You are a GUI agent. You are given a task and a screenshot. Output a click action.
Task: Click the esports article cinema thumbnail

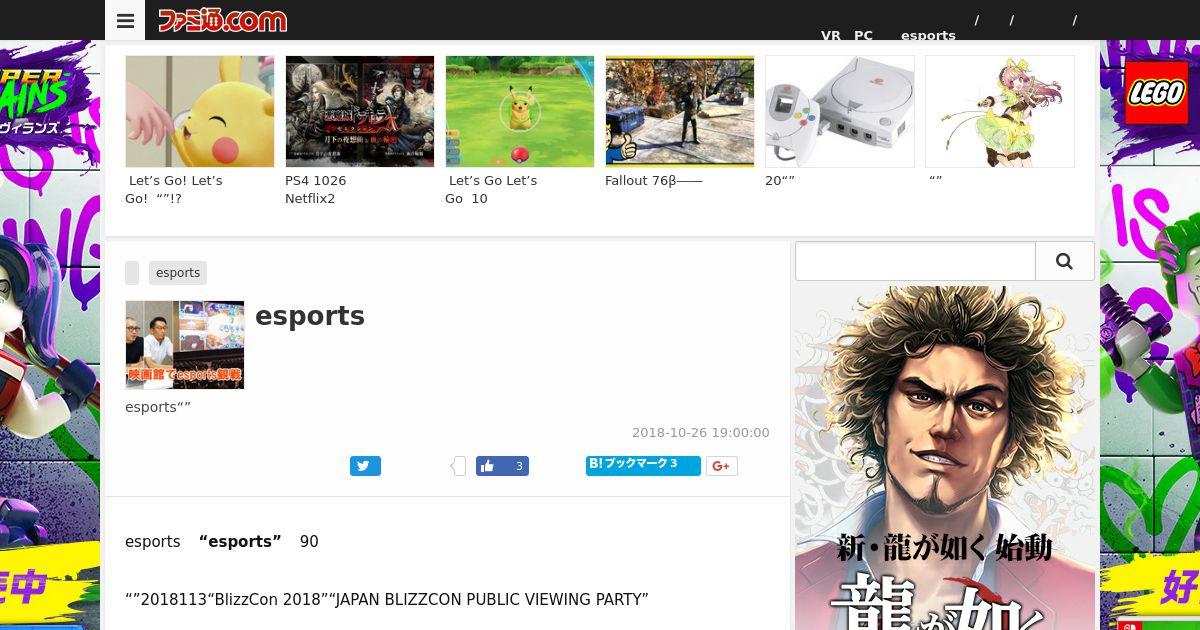[x=185, y=345]
